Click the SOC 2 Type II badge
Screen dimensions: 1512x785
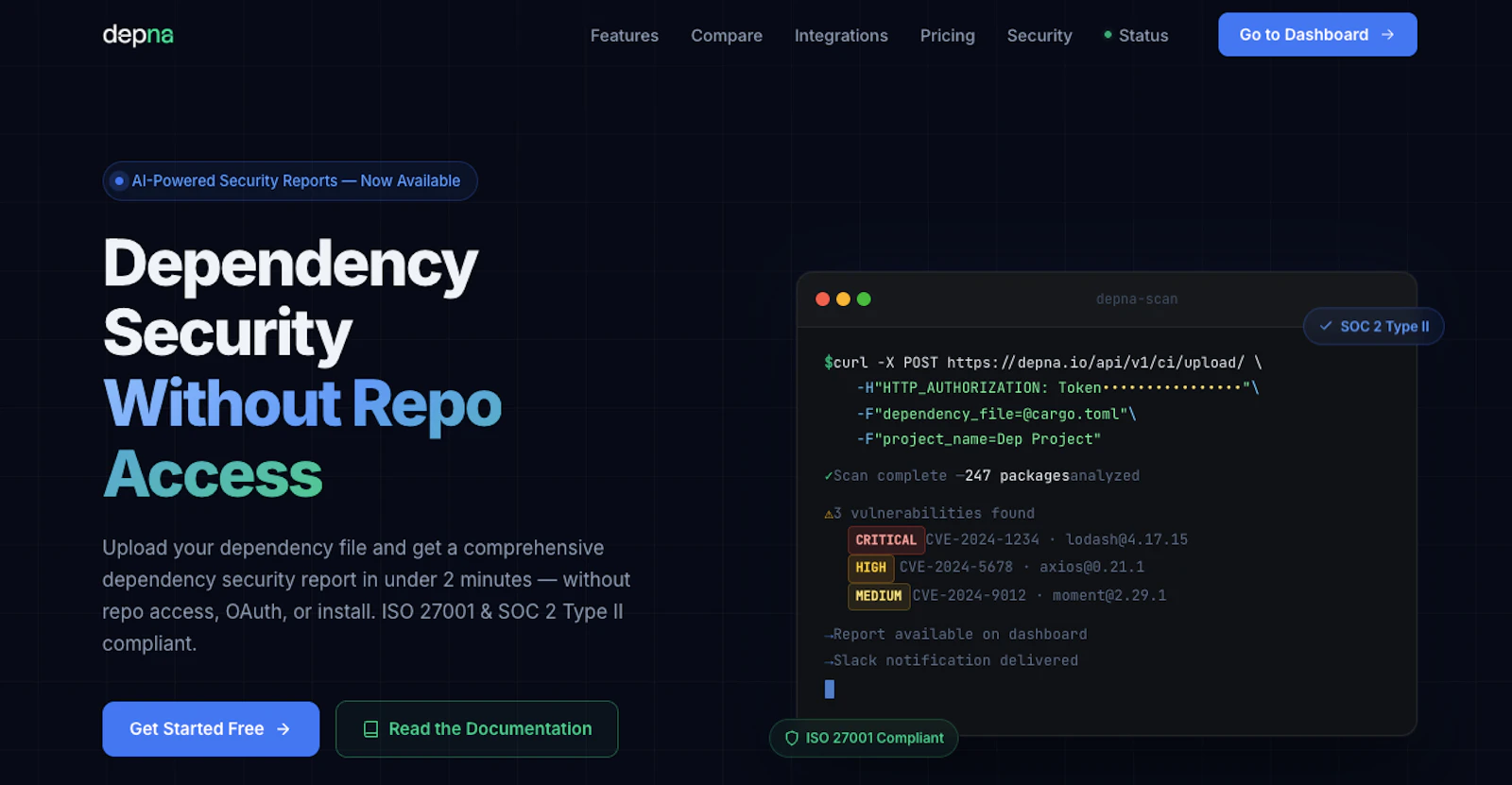click(x=1373, y=326)
